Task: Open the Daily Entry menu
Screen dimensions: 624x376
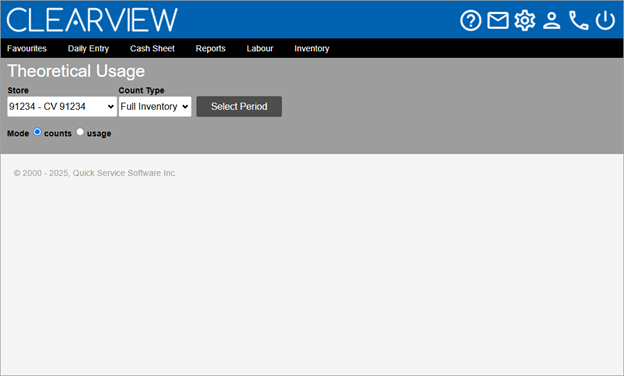Action: coord(88,49)
